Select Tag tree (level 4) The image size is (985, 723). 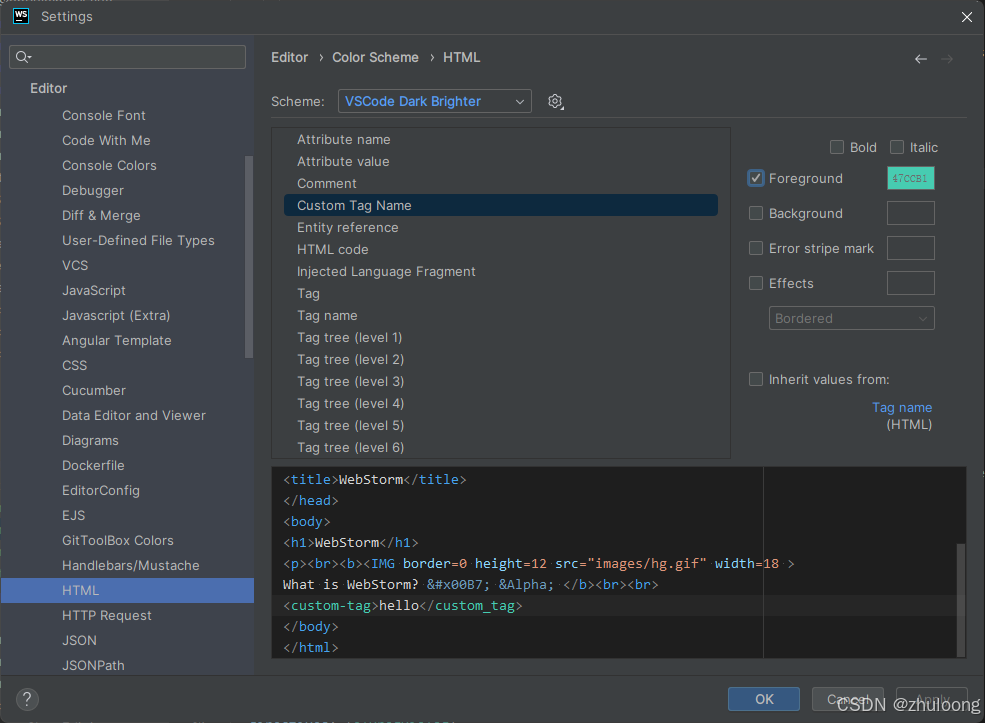pos(501,403)
